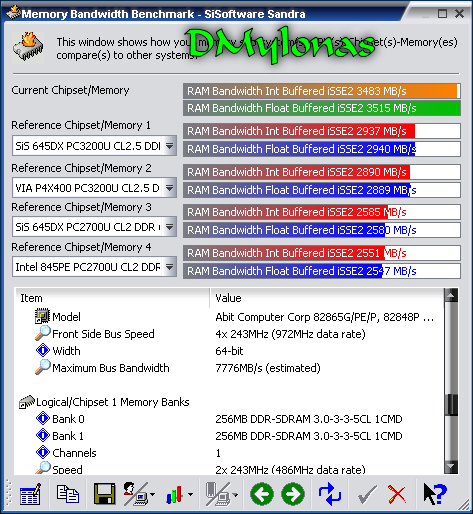Viewport: 473px width, 514px height.
Task: Open the options table icon in the toolbar
Action: point(30,494)
